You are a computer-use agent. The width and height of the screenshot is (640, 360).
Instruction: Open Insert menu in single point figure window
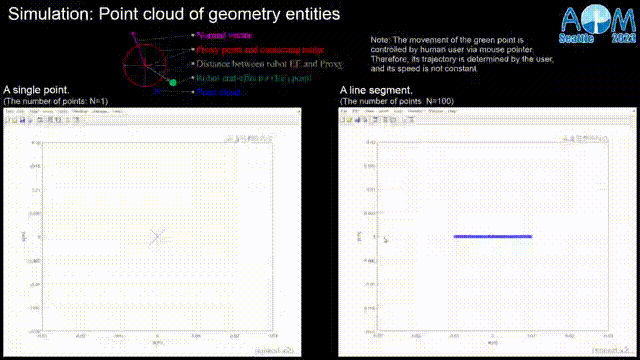47,111
